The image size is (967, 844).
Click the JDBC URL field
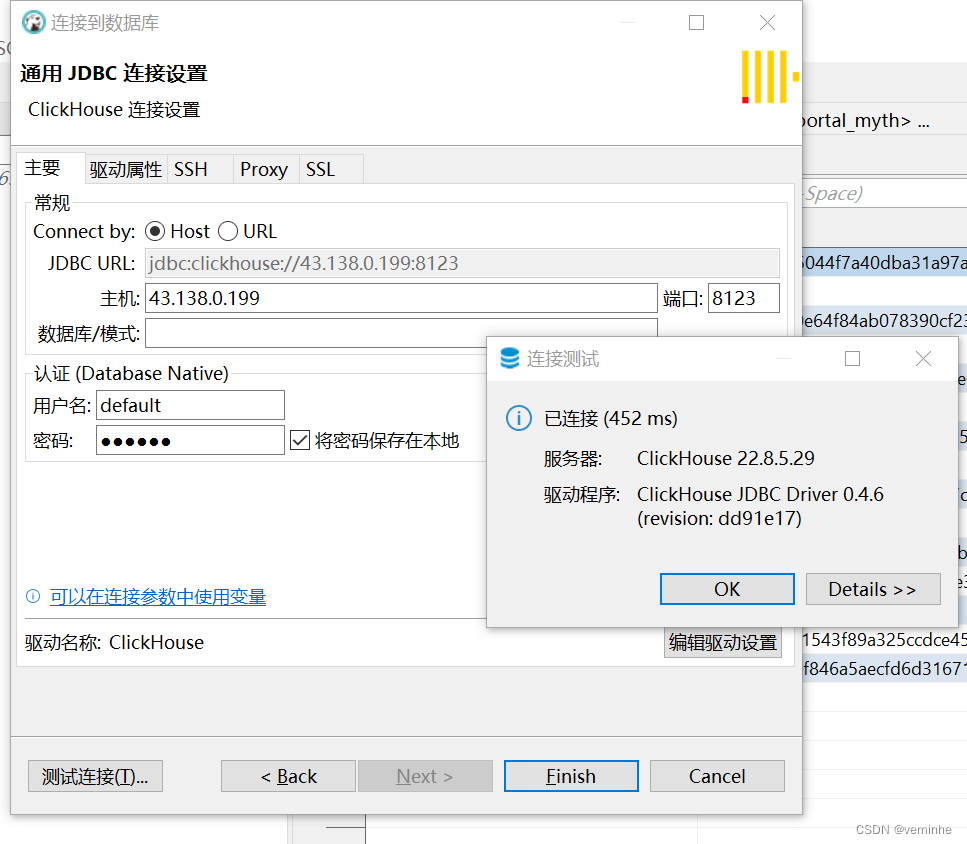(x=463, y=263)
